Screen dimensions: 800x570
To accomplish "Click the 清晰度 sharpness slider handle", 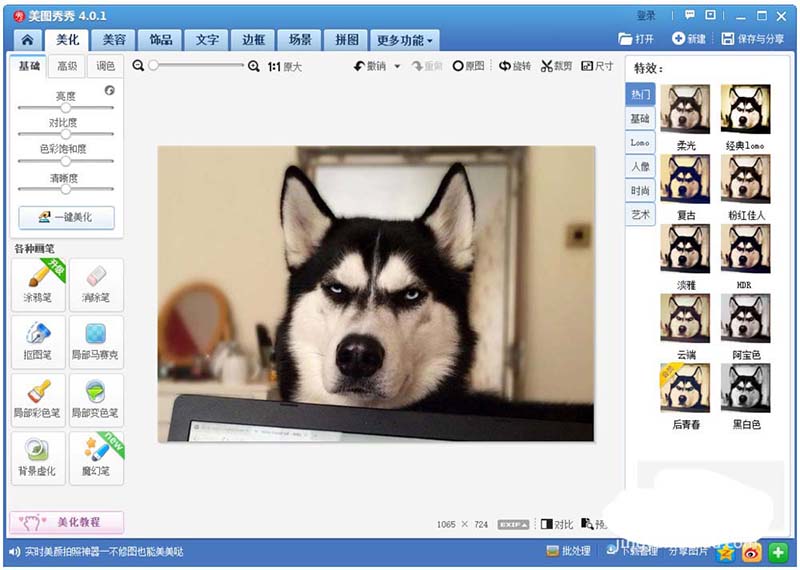I will pos(65,189).
